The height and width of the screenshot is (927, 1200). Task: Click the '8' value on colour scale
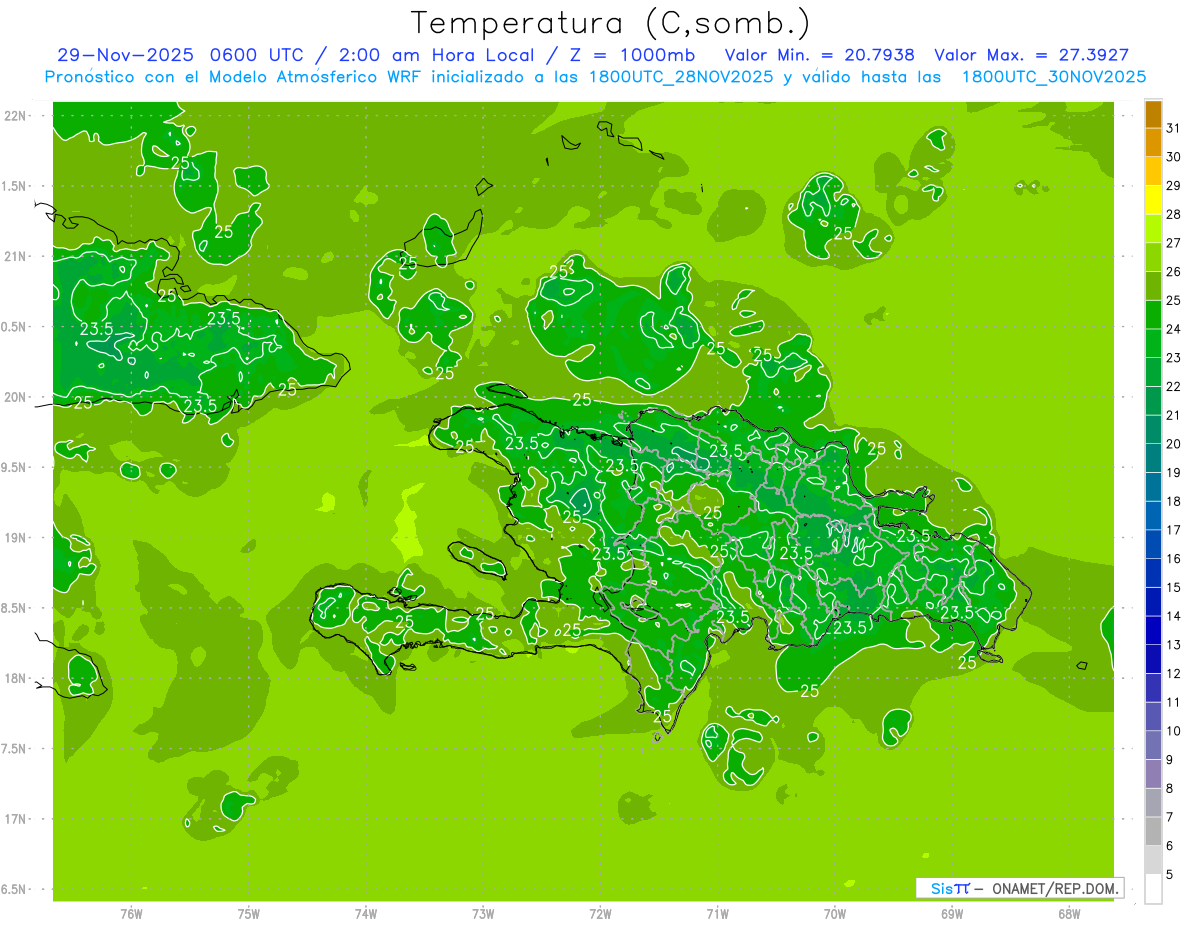[1169, 788]
